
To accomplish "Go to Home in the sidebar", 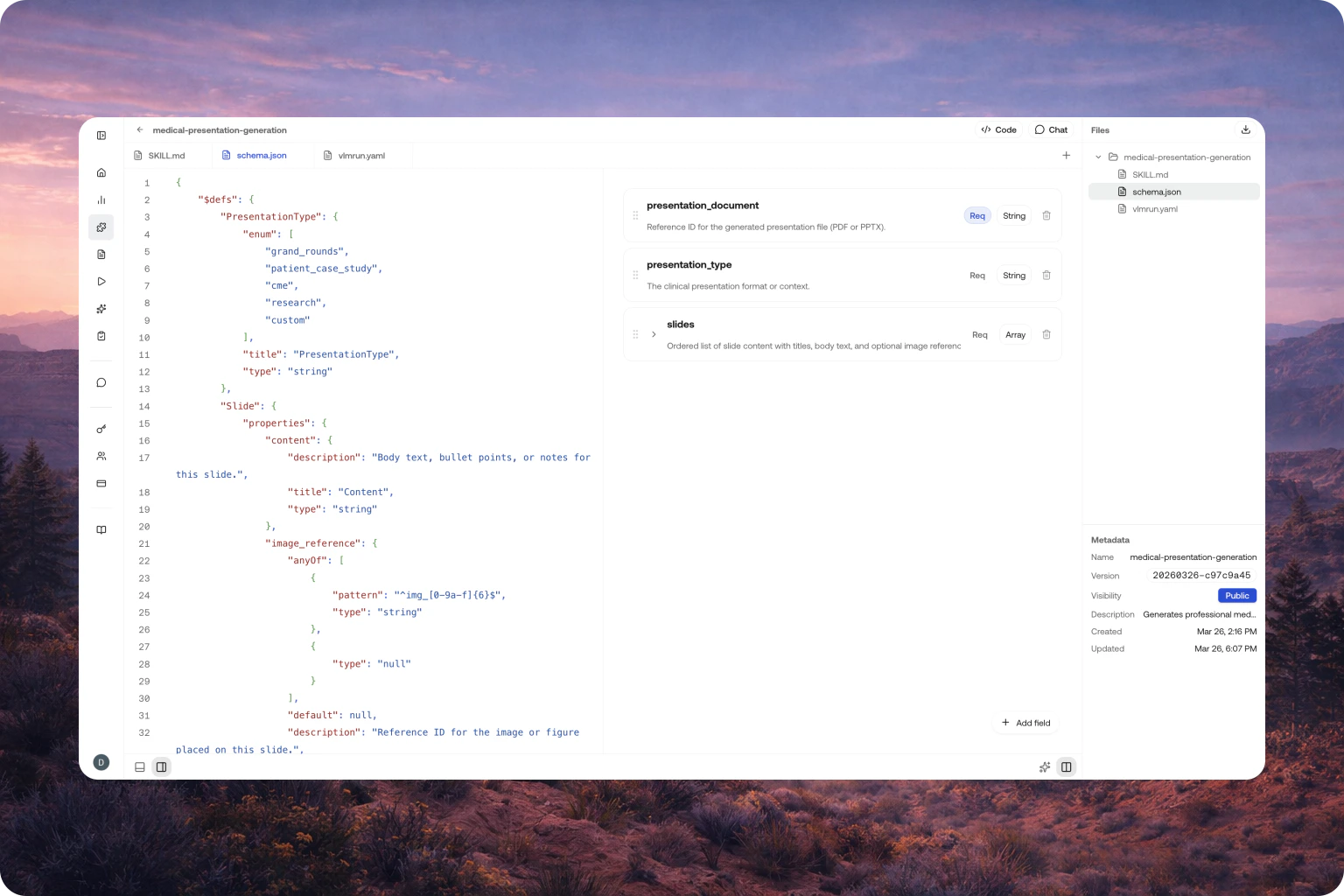I will point(101,172).
